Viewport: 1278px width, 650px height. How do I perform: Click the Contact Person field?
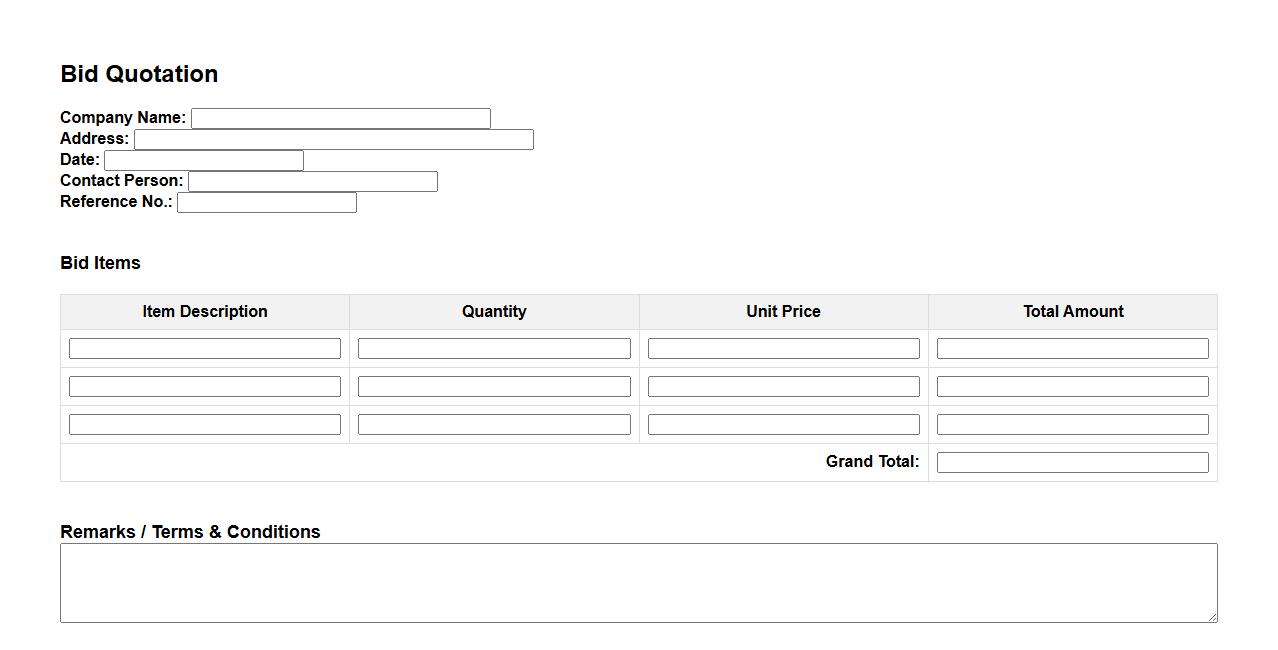(312, 181)
